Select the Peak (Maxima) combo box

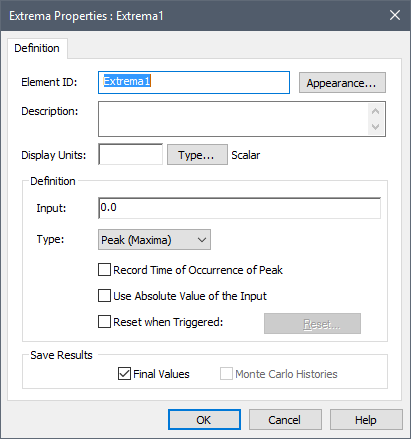(154, 240)
